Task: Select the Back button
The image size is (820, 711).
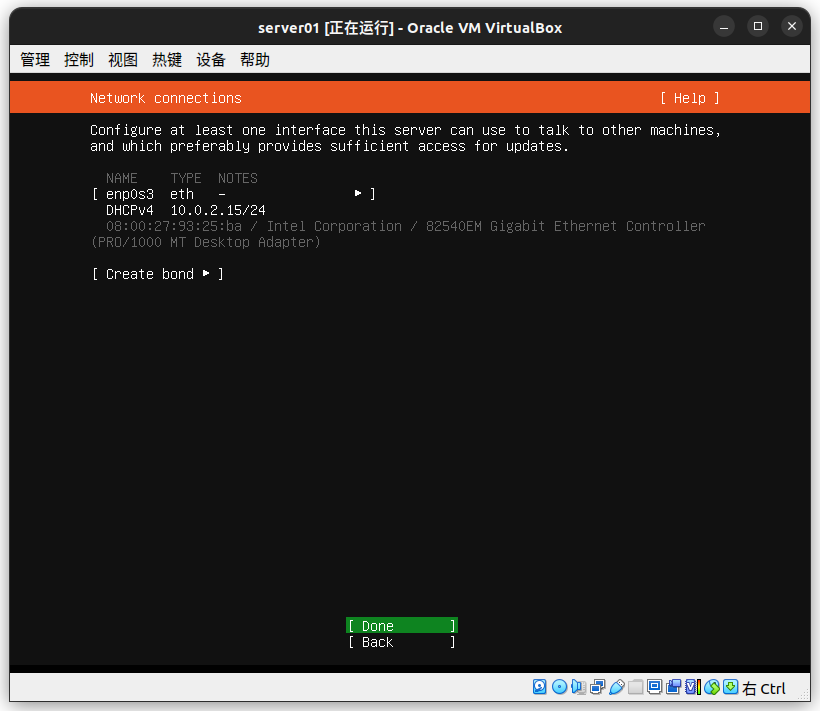Action: pos(402,641)
